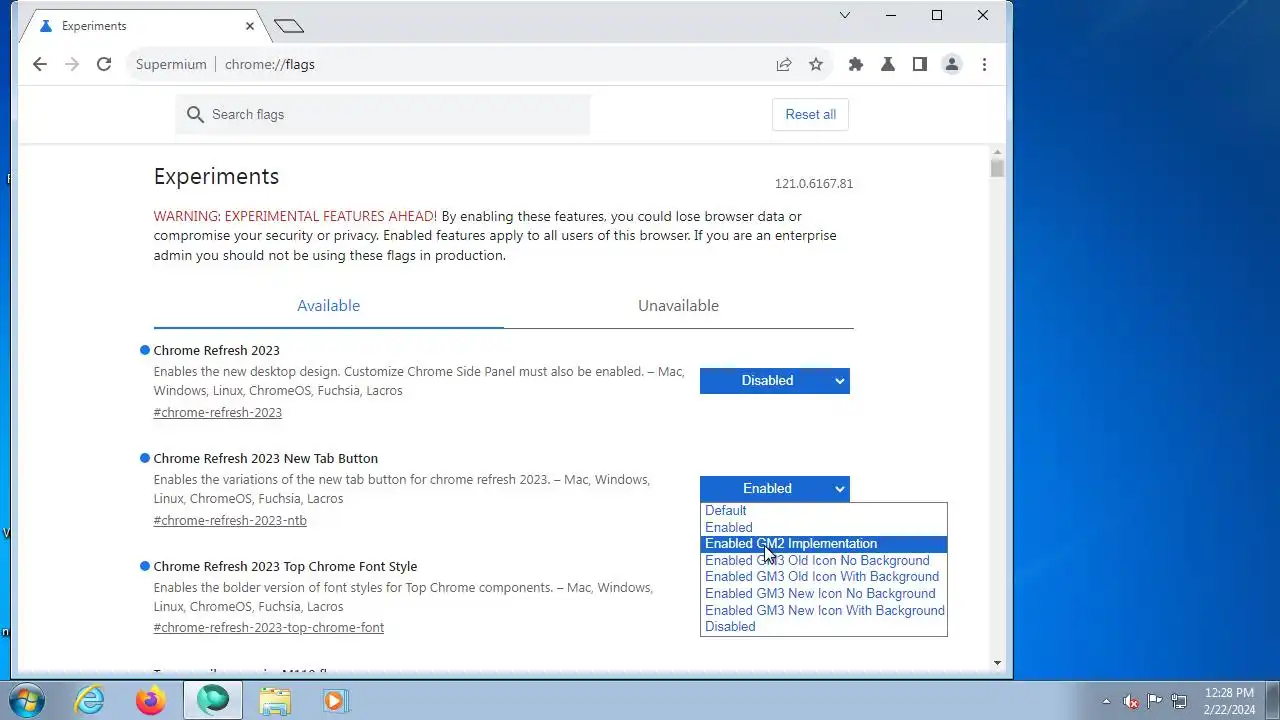Choose Disabled at the bottom of the list
This screenshot has width=1280, height=720.
(824, 627)
